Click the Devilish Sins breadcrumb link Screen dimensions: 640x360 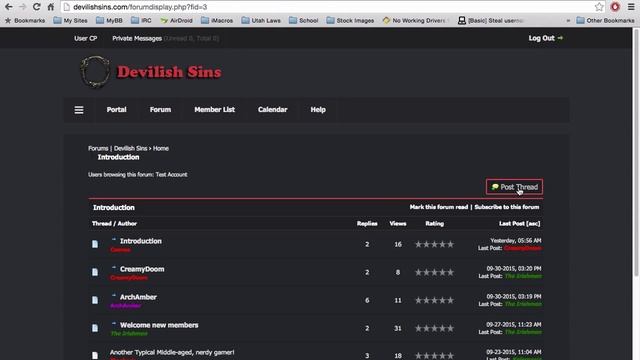[130, 148]
